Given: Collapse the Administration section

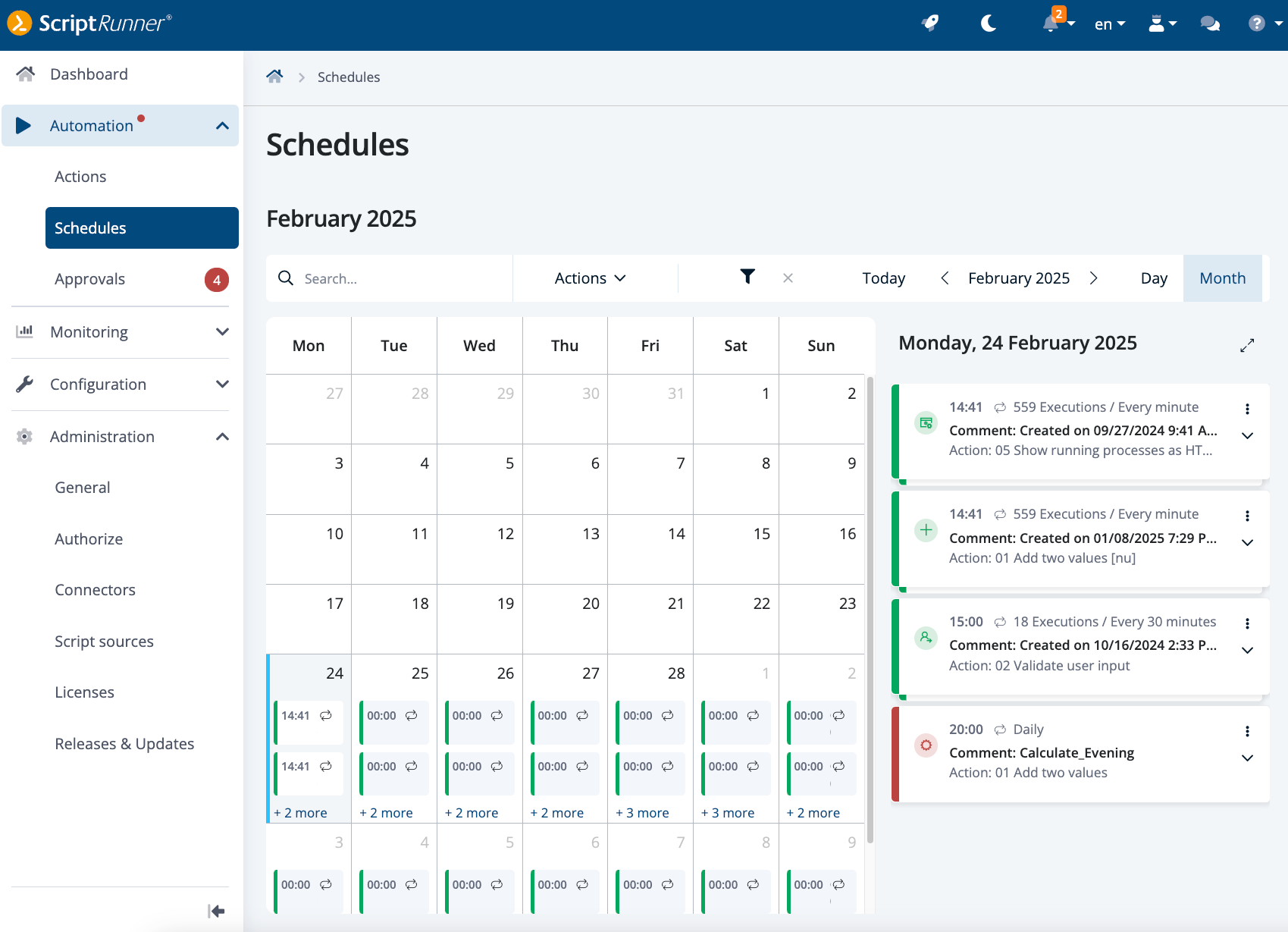Looking at the screenshot, I should point(222,437).
